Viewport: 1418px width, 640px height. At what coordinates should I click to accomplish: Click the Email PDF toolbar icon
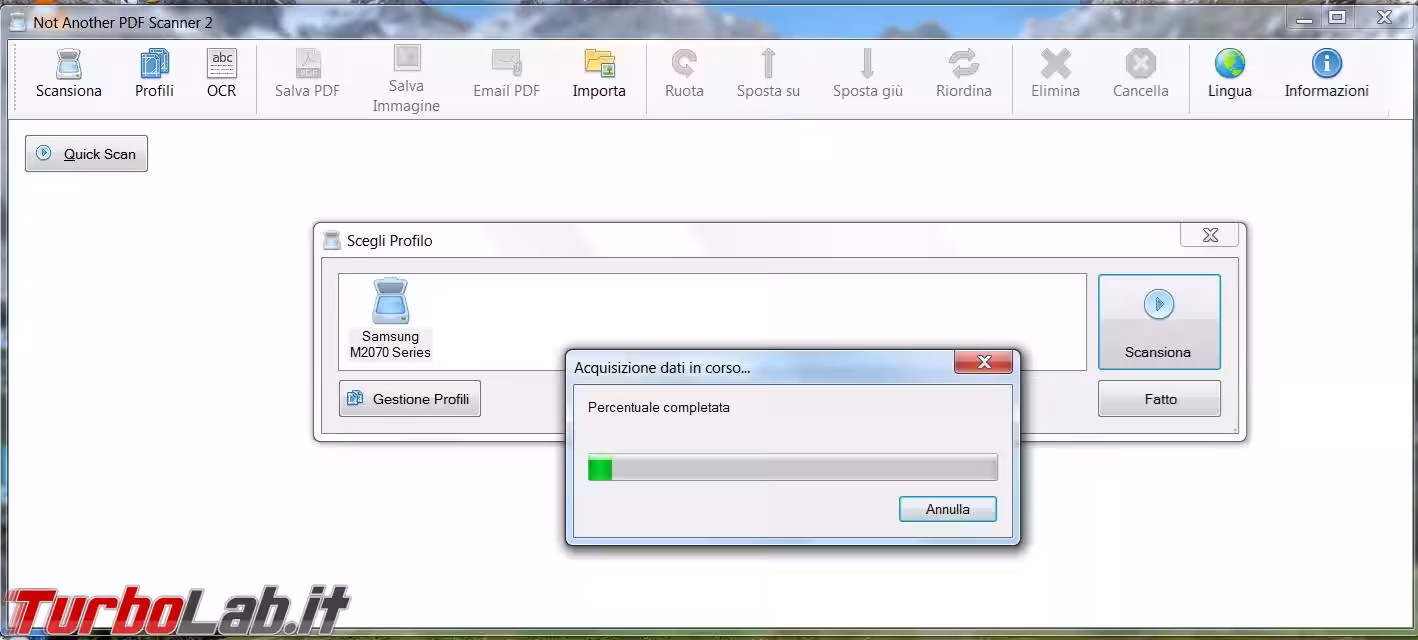coord(506,66)
